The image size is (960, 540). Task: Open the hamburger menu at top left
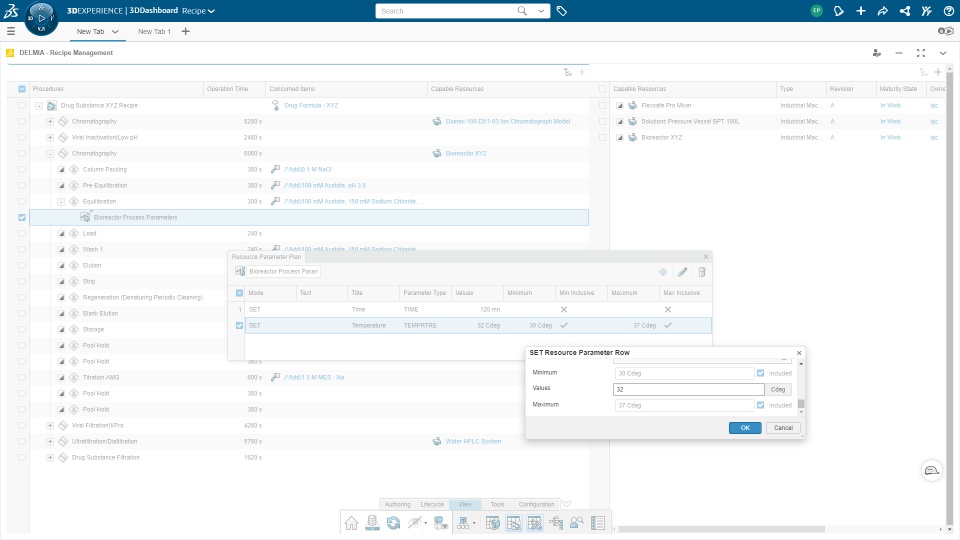[x=11, y=31]
